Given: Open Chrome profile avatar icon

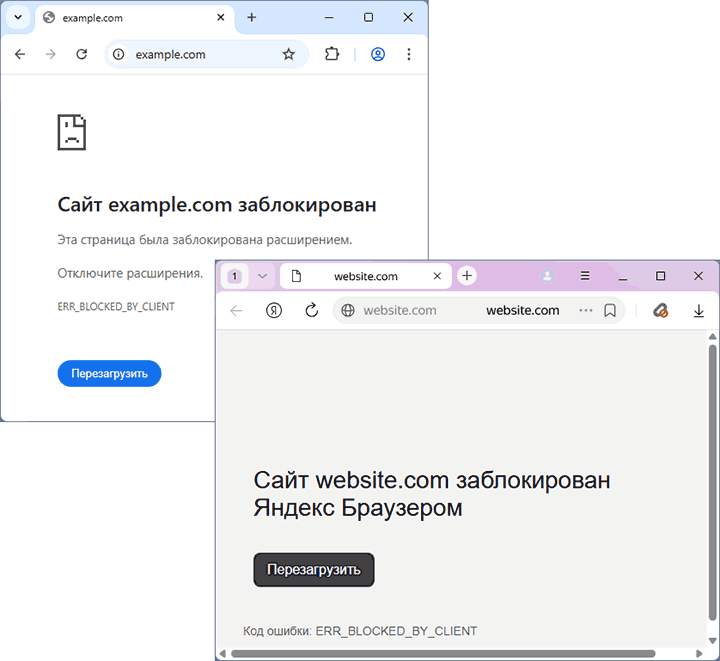Looking at the screenshot, I should (x=377, y=54).
